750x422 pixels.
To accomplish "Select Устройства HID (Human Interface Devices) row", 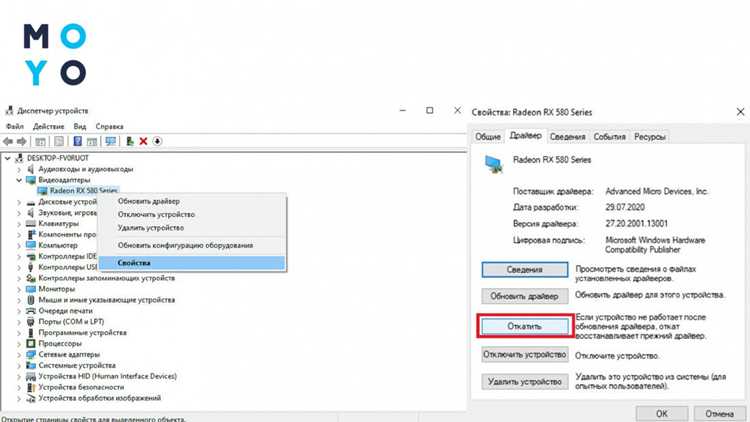I will 107,377.
